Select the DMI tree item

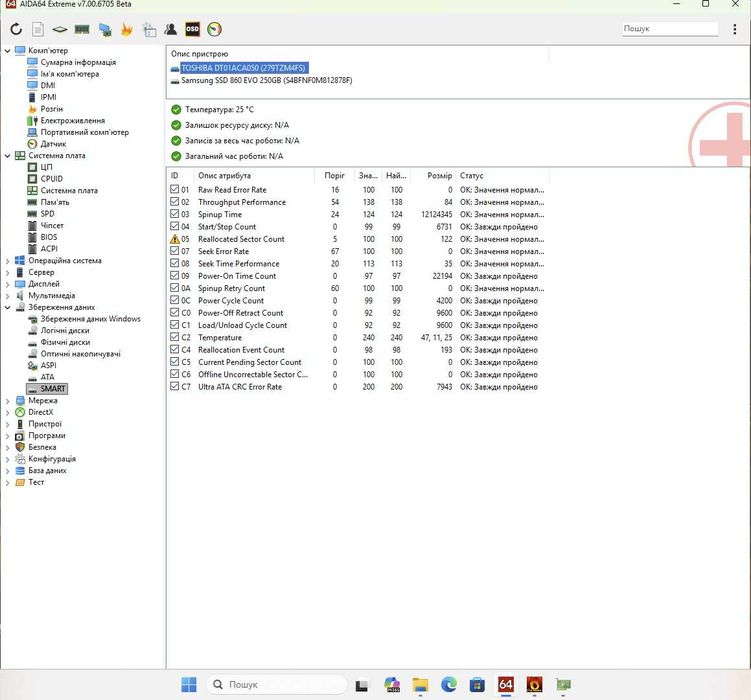coord(48,85)
